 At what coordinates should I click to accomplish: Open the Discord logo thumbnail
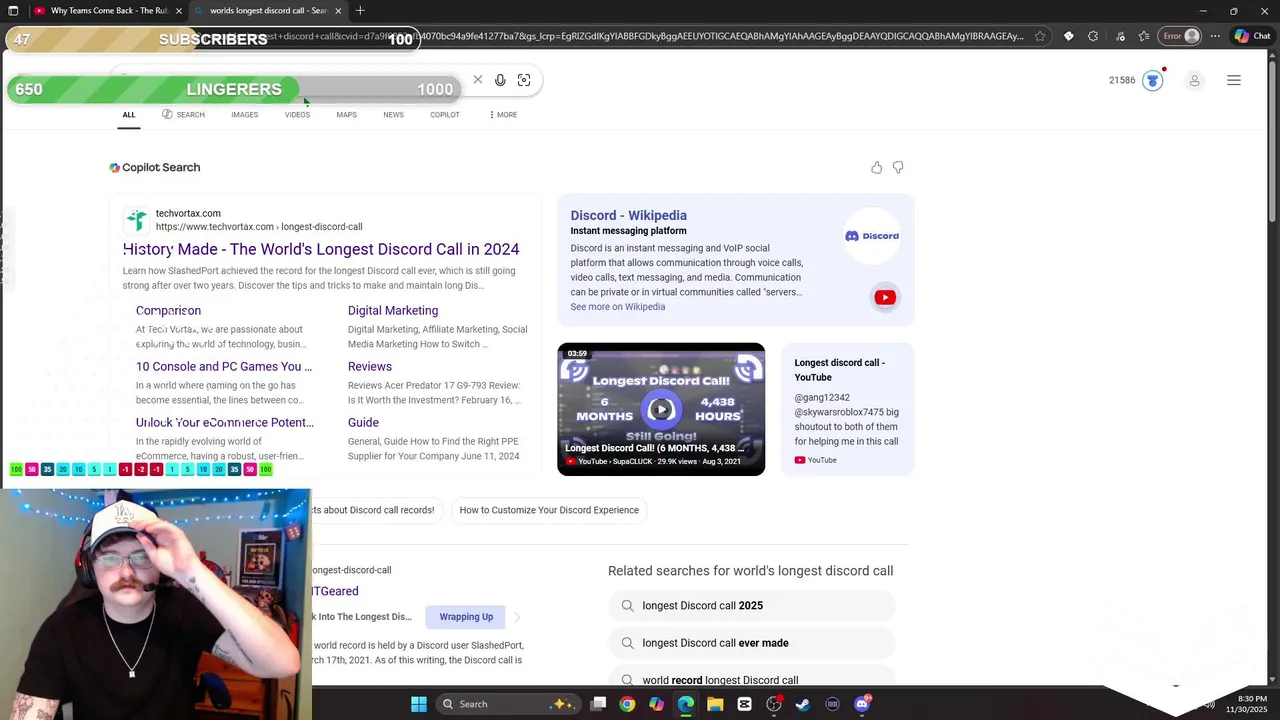(872, 236)
